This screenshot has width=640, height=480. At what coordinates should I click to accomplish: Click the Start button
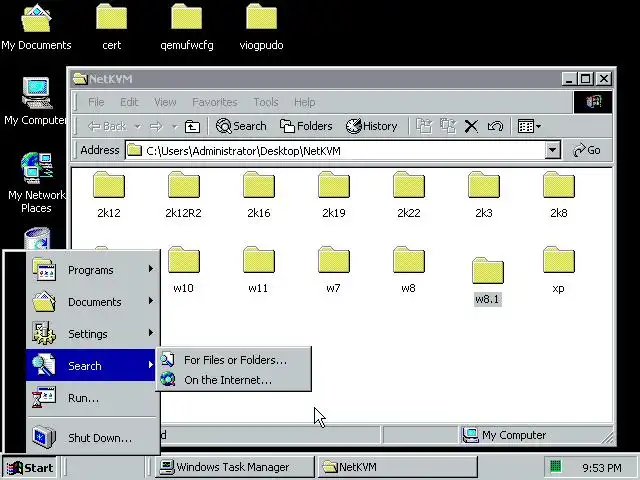[x=30, y=467]
